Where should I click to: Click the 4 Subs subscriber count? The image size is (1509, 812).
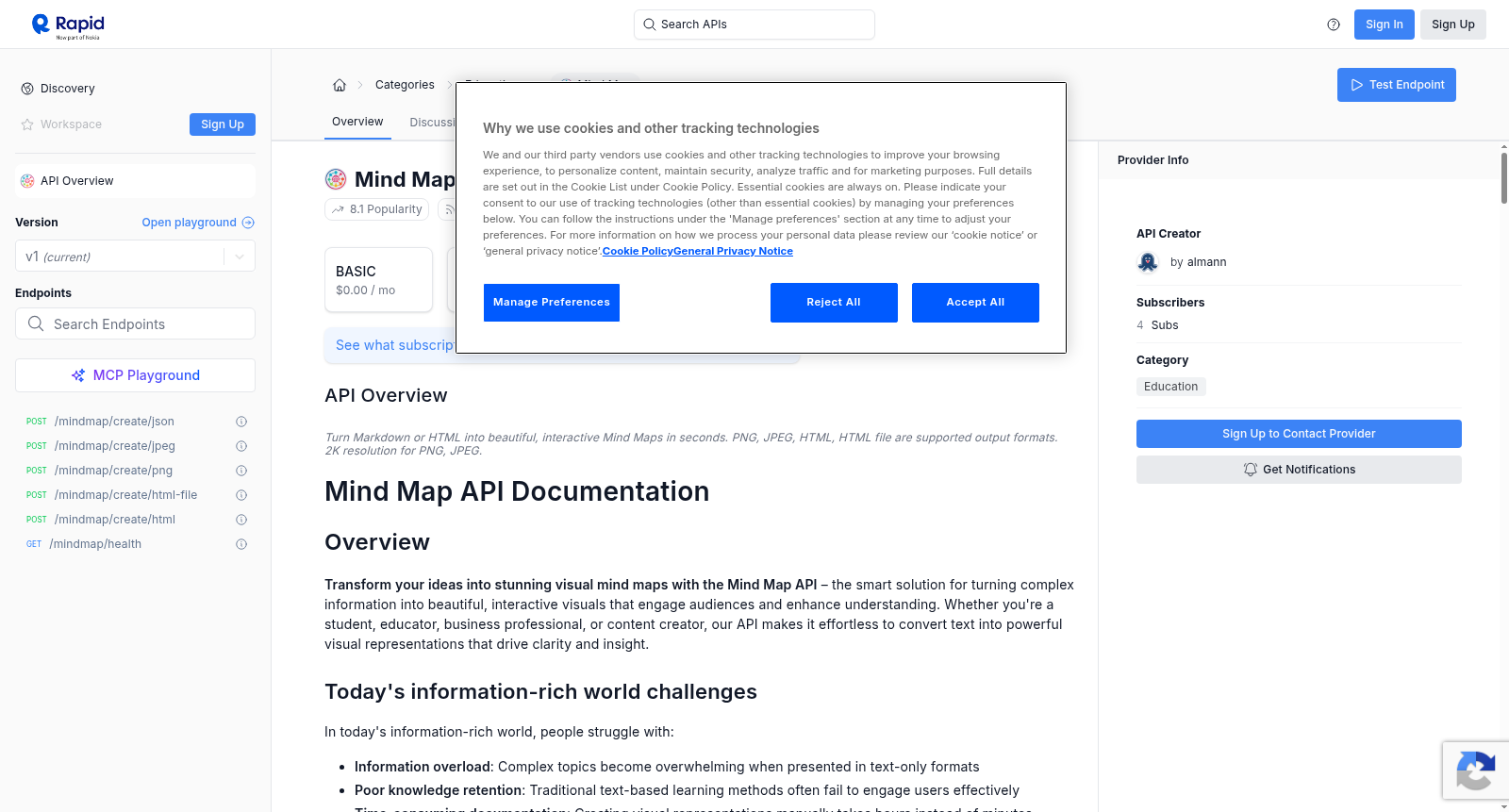click(x=1157, y=325)
